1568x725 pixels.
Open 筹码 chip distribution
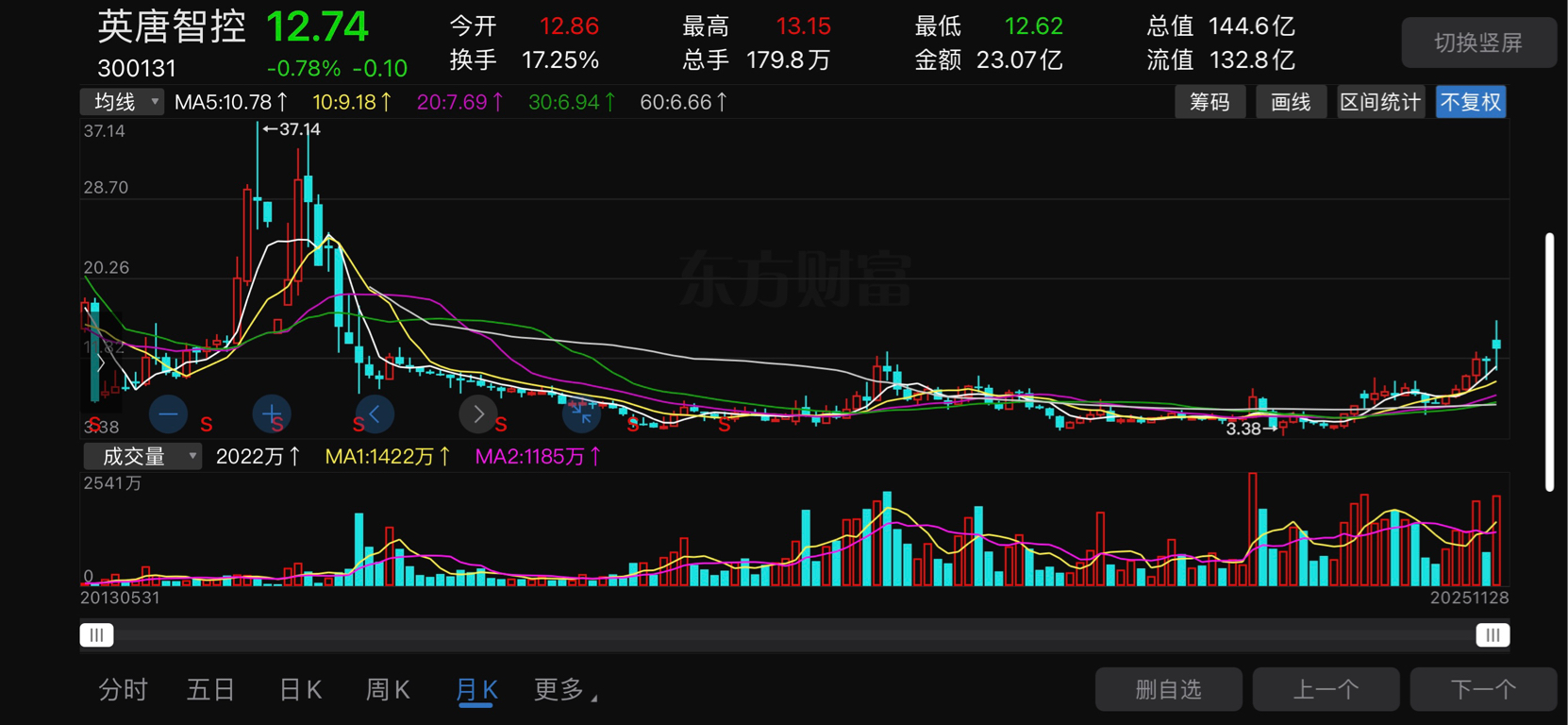point(1210,102)
